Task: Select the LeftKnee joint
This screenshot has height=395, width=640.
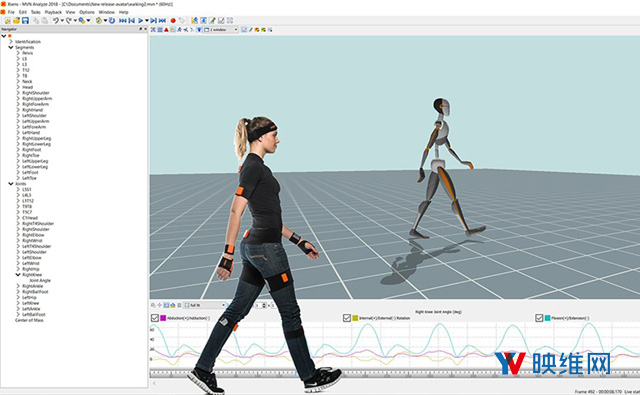Action: coord(31,303)
